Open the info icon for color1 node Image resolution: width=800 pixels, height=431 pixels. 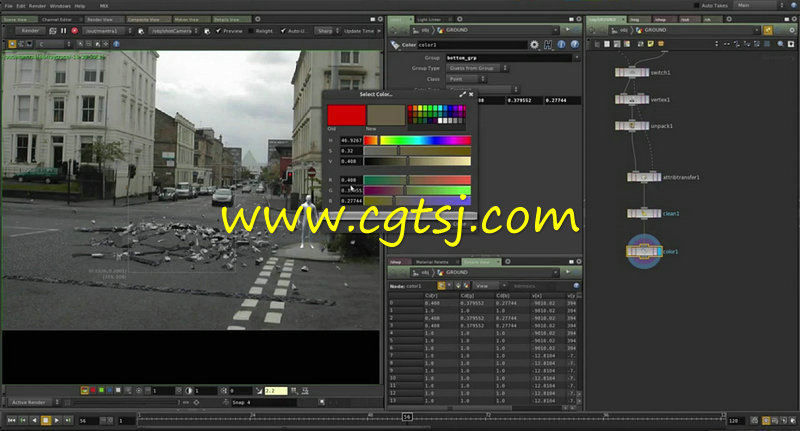click(x=561, y=45)
